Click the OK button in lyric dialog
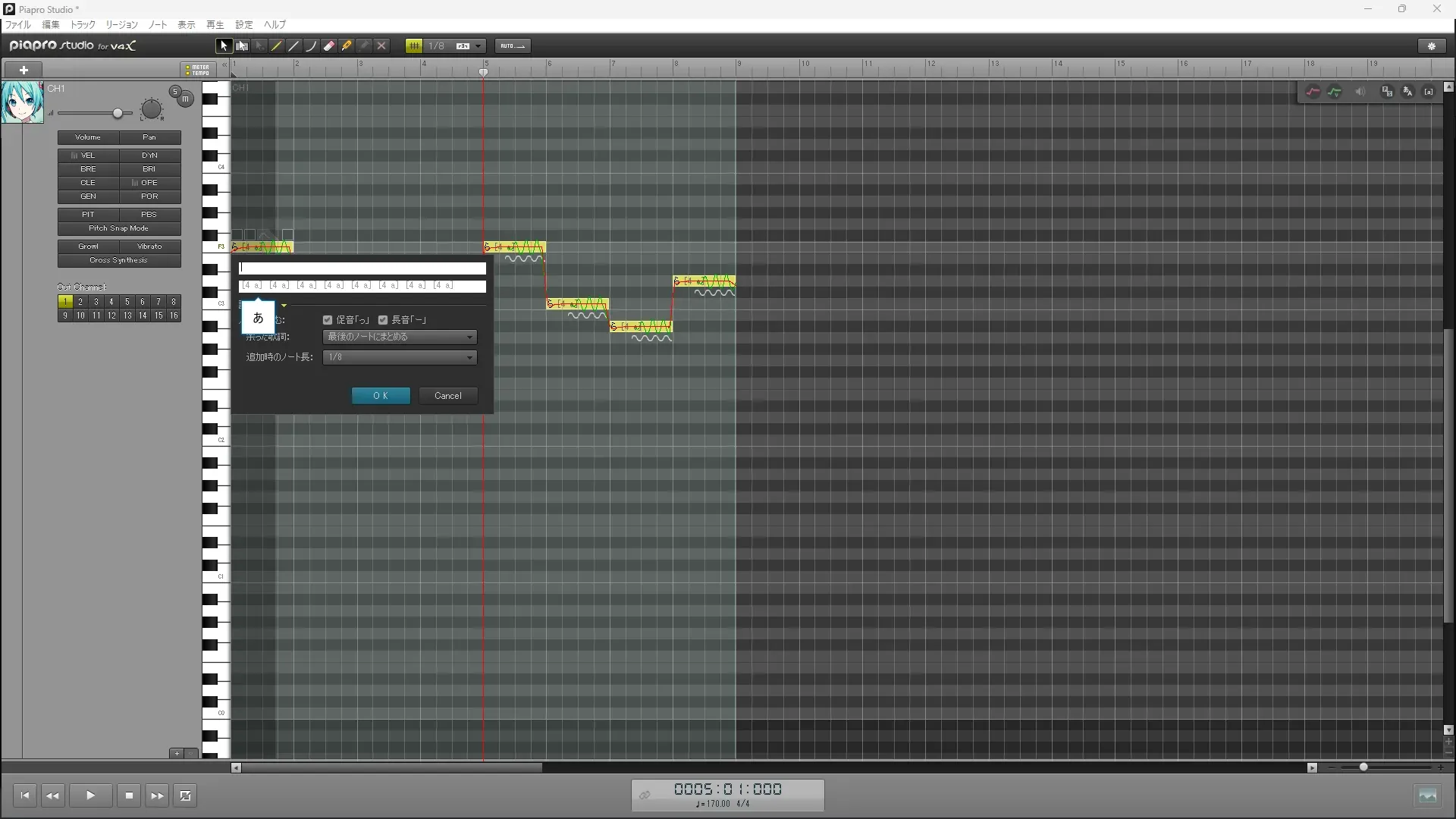1456x819 pixels. click(x=381, y=396)
